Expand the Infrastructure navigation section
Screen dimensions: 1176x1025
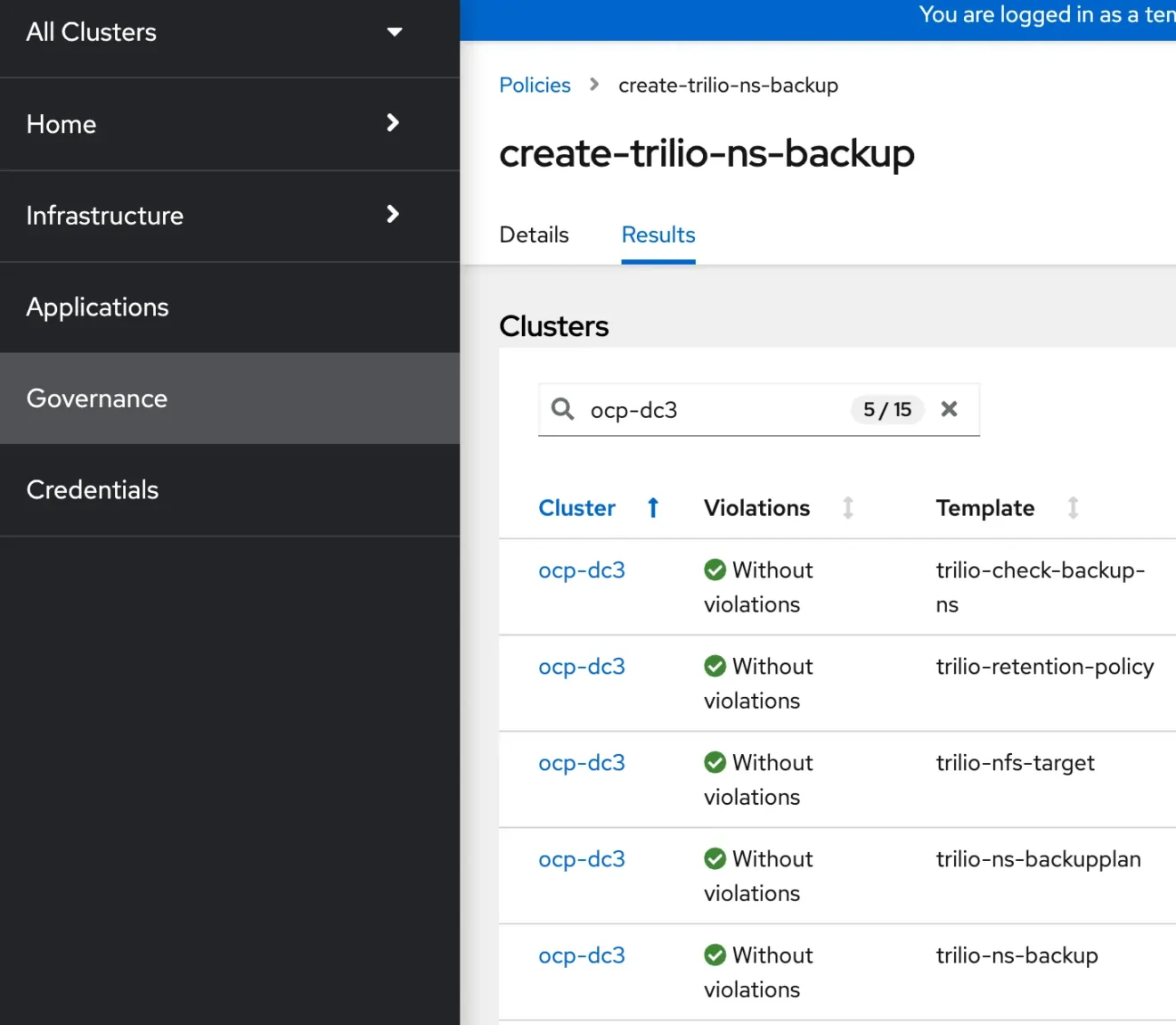pos(392,215)
